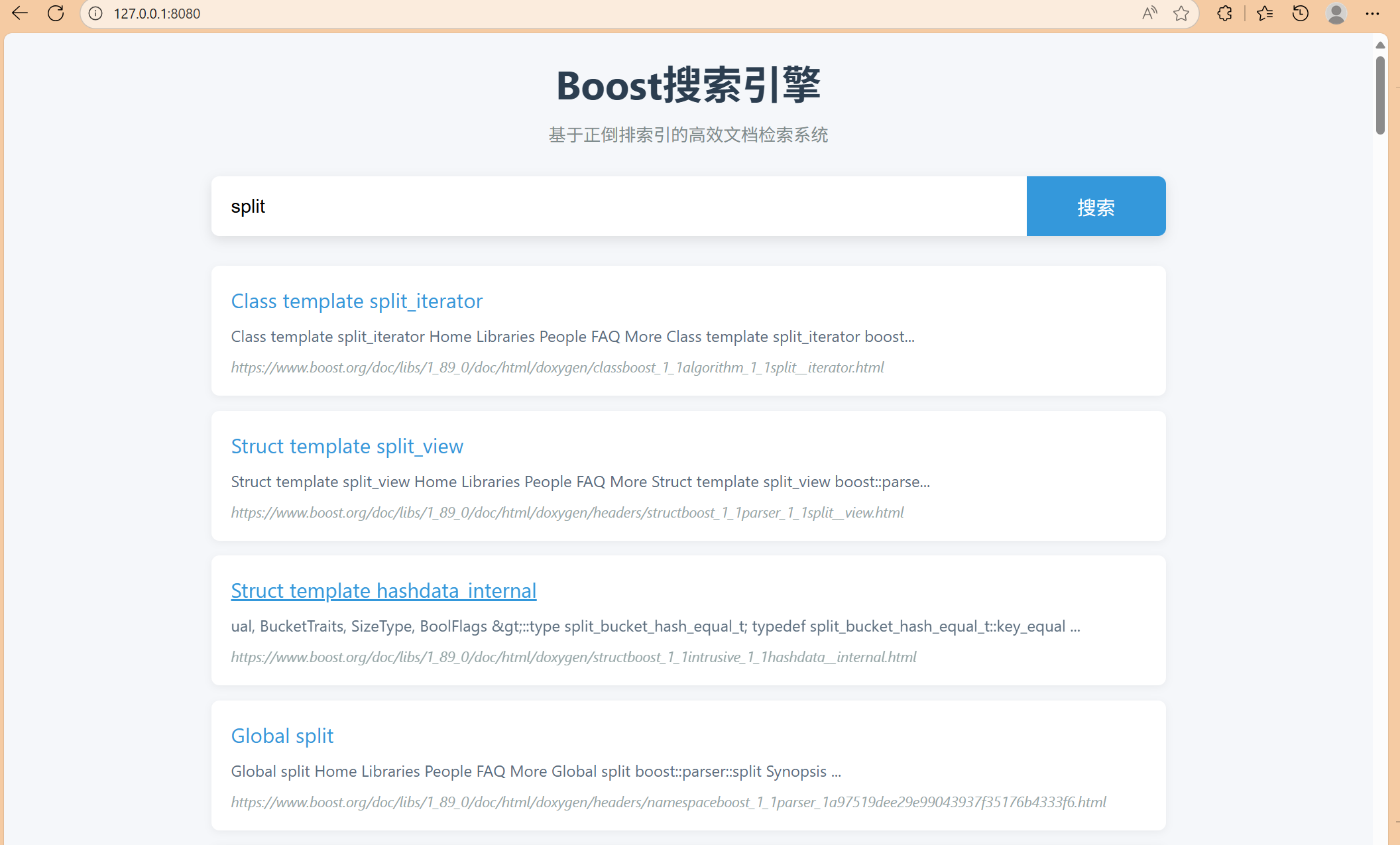Image resolution: width=1400 pixels, height=845 pixels.
Task: Open the Favorites list icon
Action: point(1264,13)
